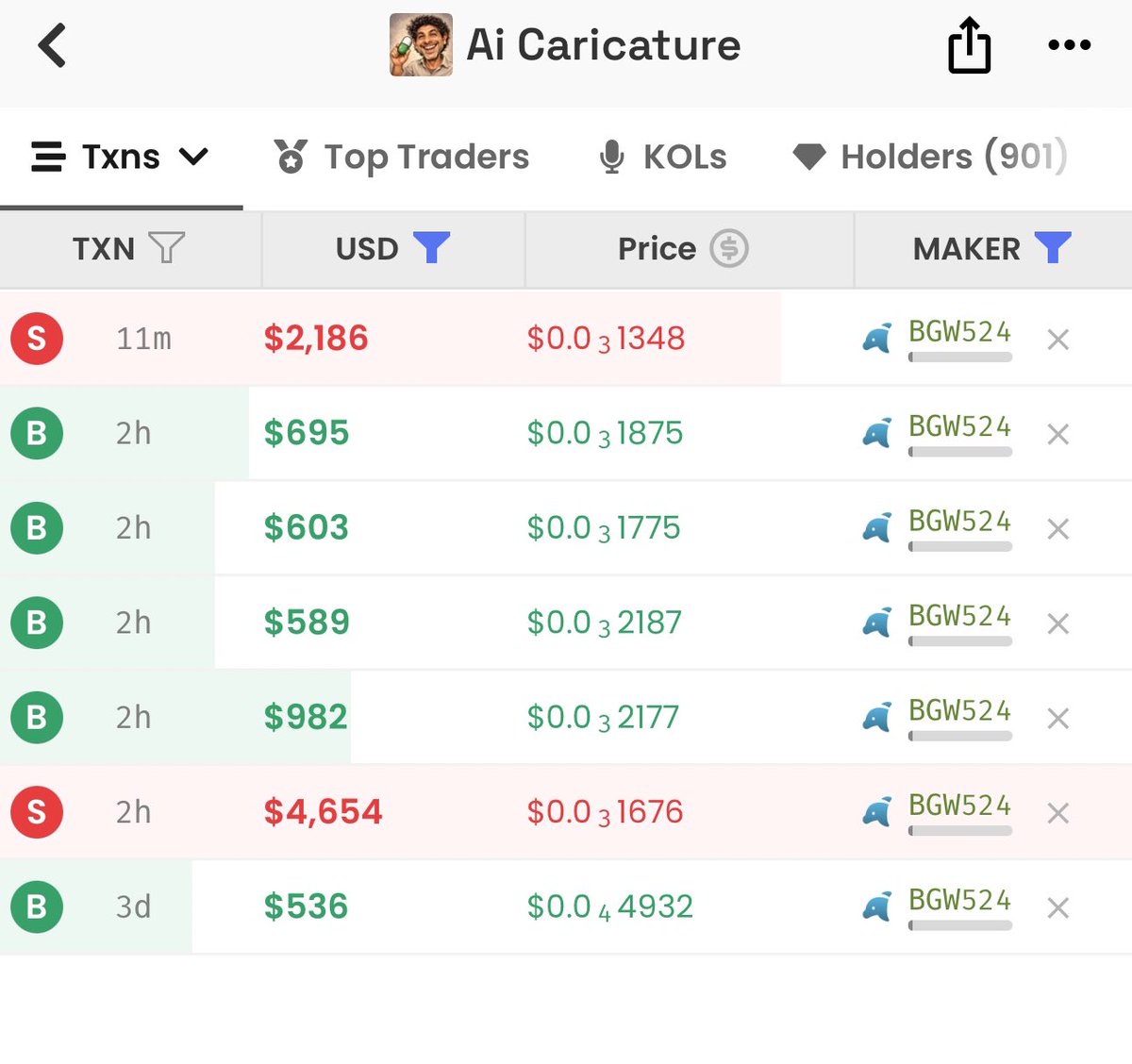This screenshot has width=1132, height=1064.
Task: Click the KOLs microphone icon
Action: tap(613, 157)
